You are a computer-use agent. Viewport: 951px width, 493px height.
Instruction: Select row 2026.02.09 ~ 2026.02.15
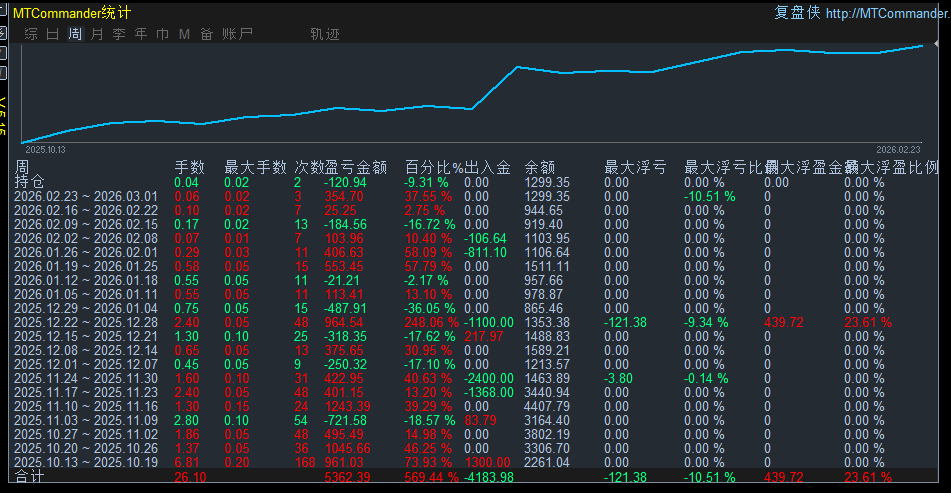pos(86,224)
